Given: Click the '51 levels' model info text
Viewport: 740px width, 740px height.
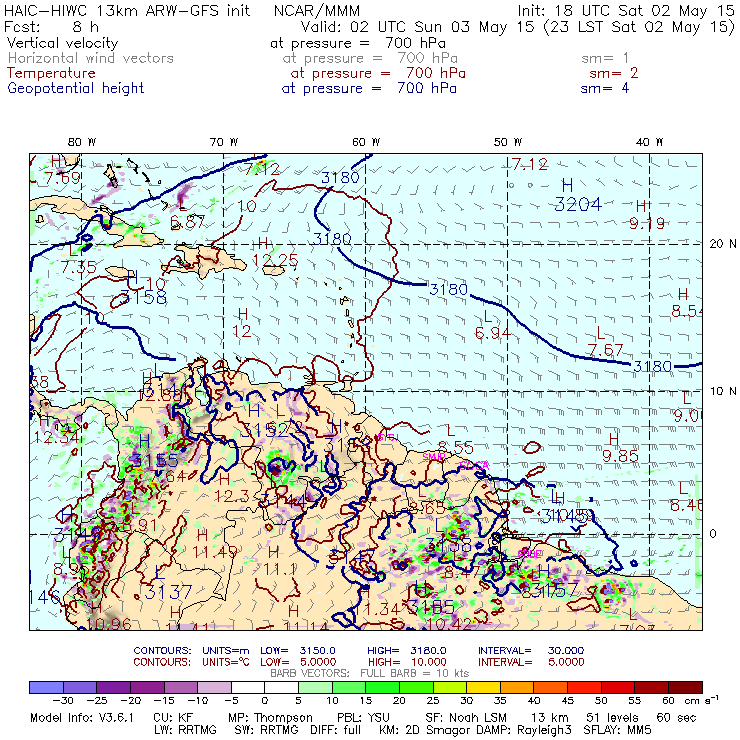Looking at the screenshot, I should (x=612, y=718).
